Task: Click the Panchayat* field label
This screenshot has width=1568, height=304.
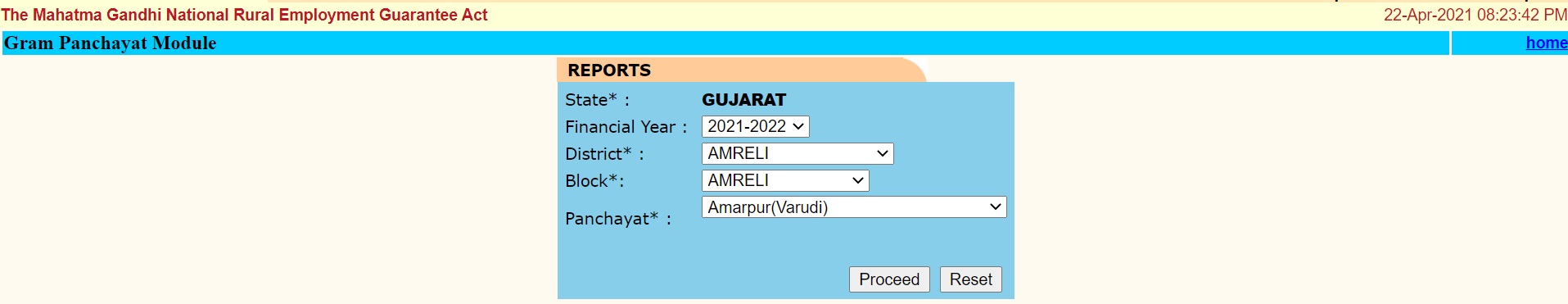Action: tap(617, 219)
